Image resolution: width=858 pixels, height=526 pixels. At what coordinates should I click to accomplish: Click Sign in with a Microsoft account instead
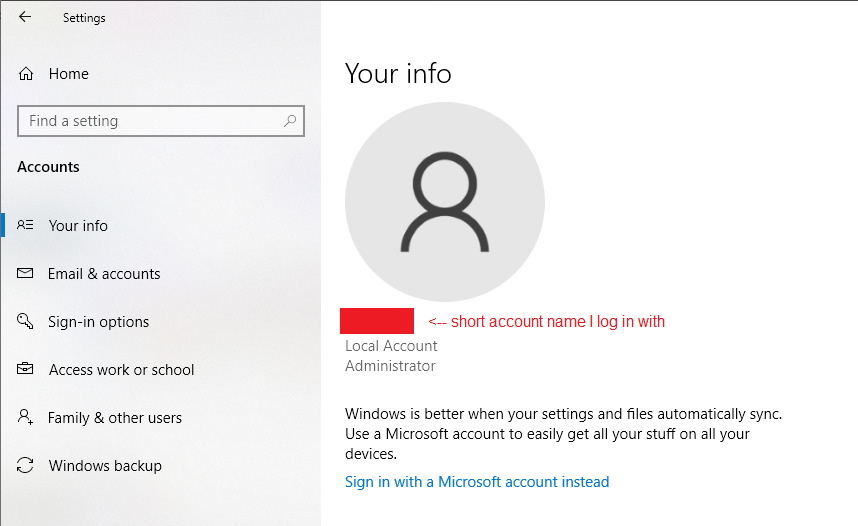pos(477,482)
